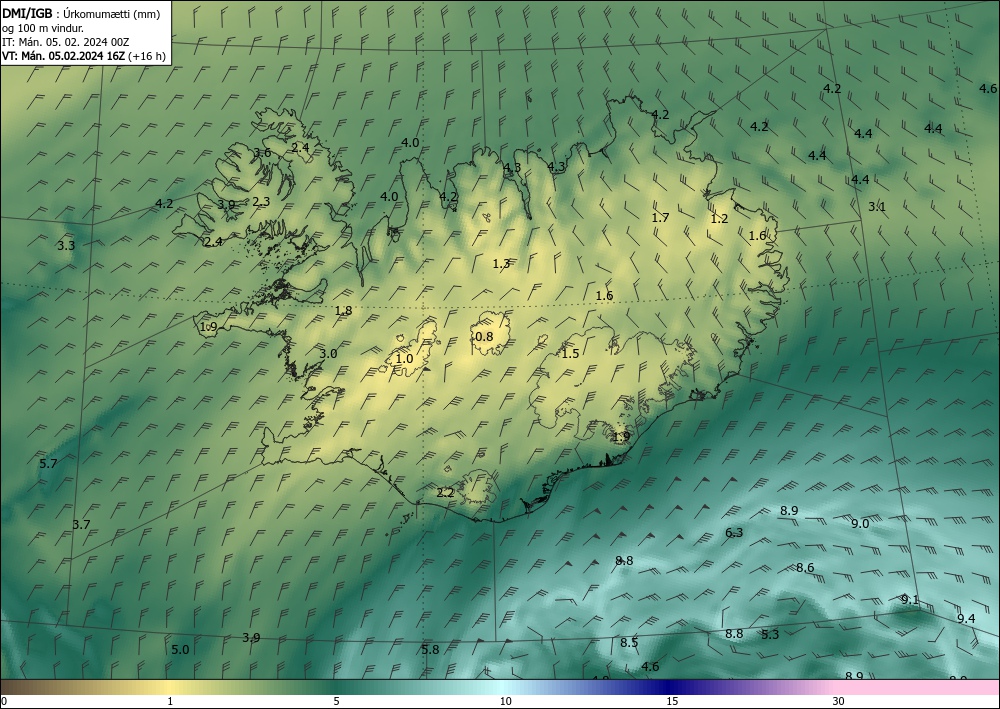Click the 1.7 precipitable water value

click(x=660, y=217)
